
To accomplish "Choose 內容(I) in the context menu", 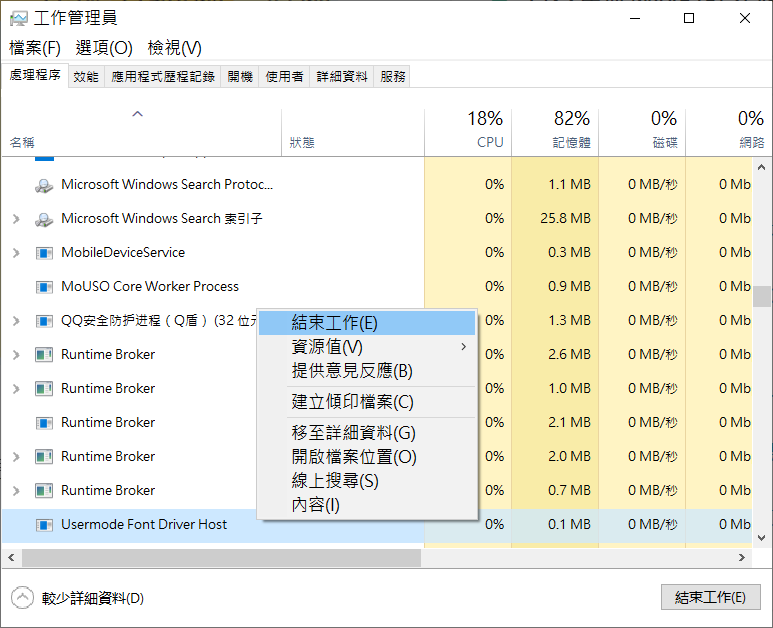I will coord(367,505).
